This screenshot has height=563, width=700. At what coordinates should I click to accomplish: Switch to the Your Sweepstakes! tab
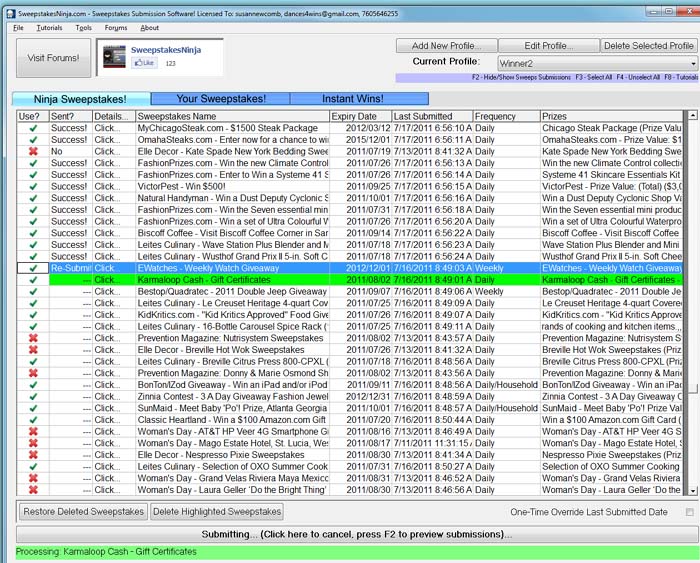(x=221, y=99)
